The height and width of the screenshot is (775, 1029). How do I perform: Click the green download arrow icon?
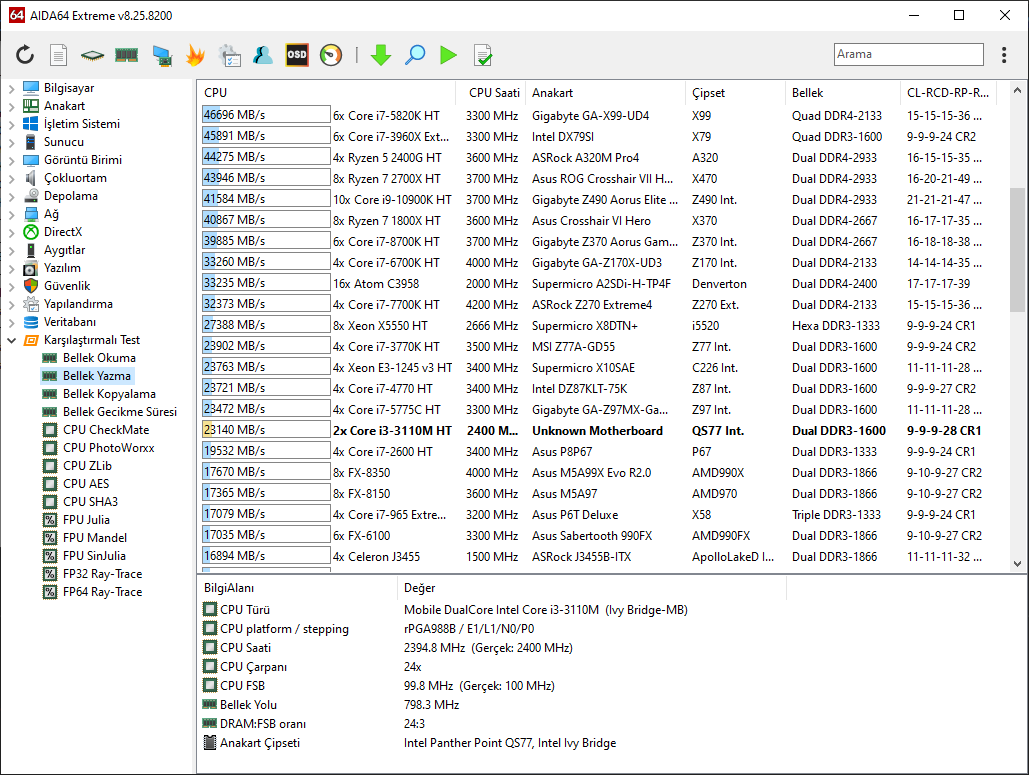pos(381,55)
